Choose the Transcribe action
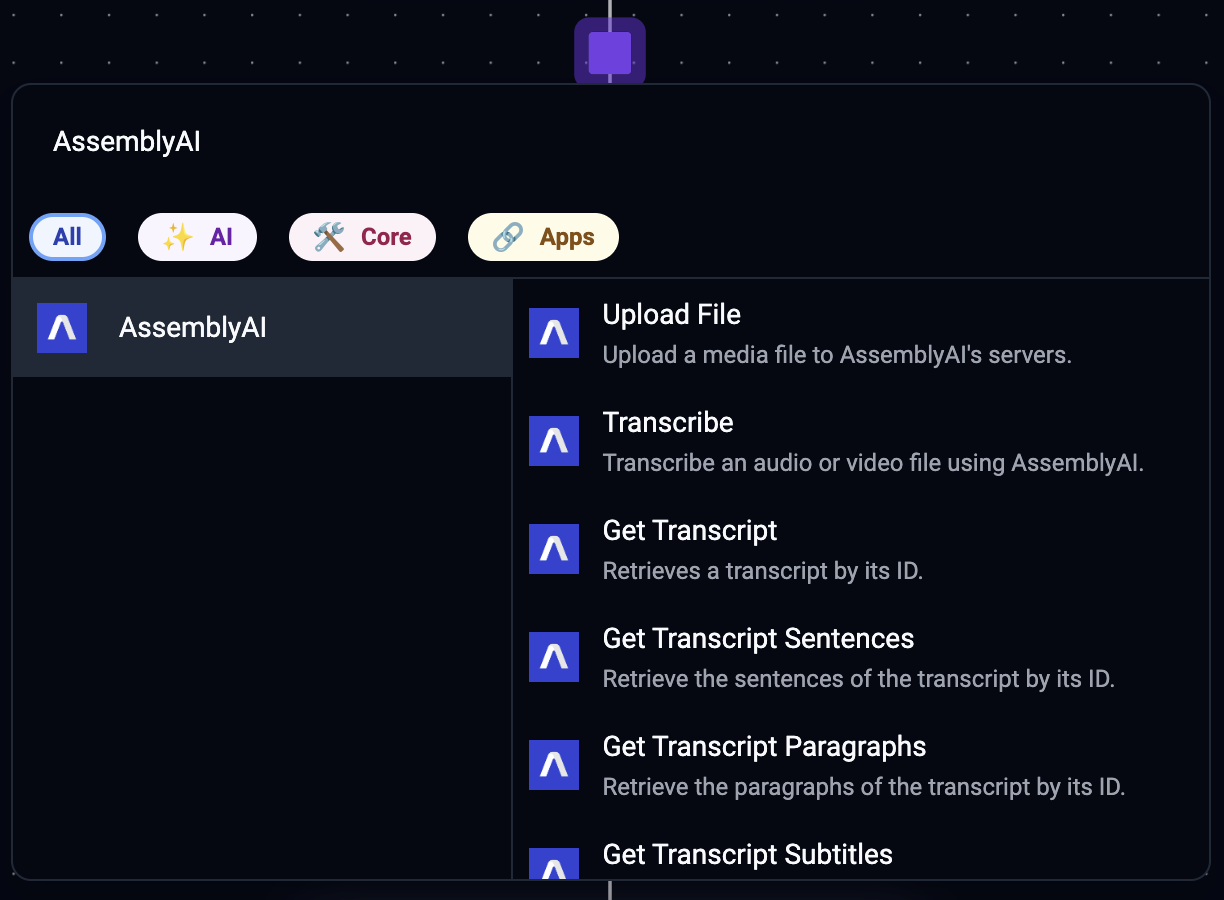This screenshot has width=1224, height=900. coord(860,441)
